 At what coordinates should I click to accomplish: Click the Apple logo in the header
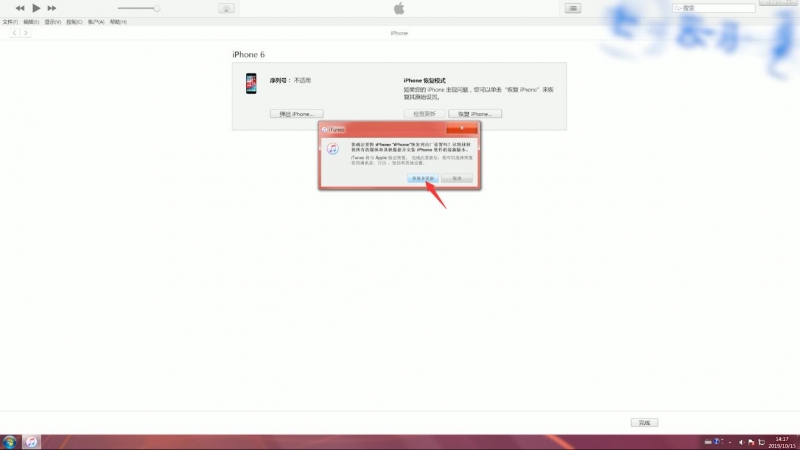point(399,8)
